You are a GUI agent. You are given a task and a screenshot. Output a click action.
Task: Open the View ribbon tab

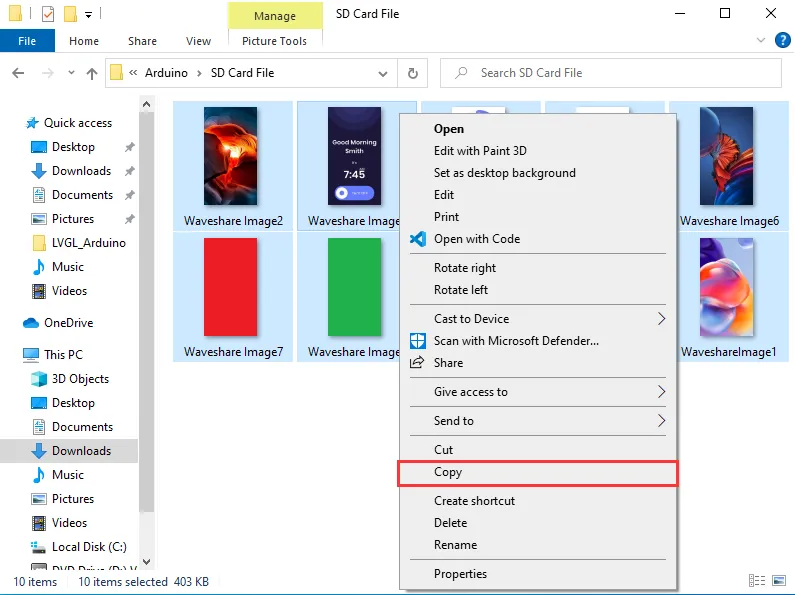[x=198, y=41]
